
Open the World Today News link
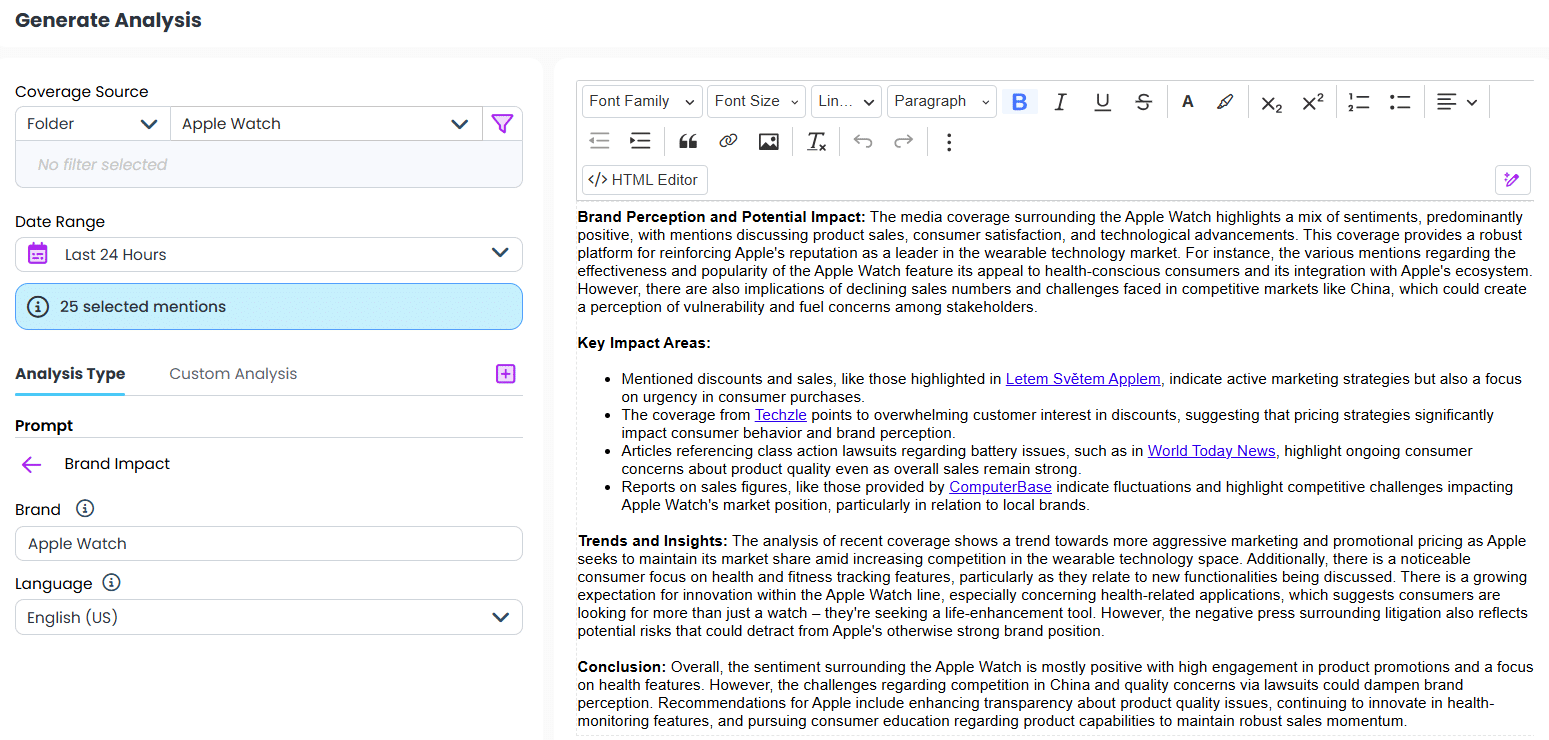[1211, 451]
